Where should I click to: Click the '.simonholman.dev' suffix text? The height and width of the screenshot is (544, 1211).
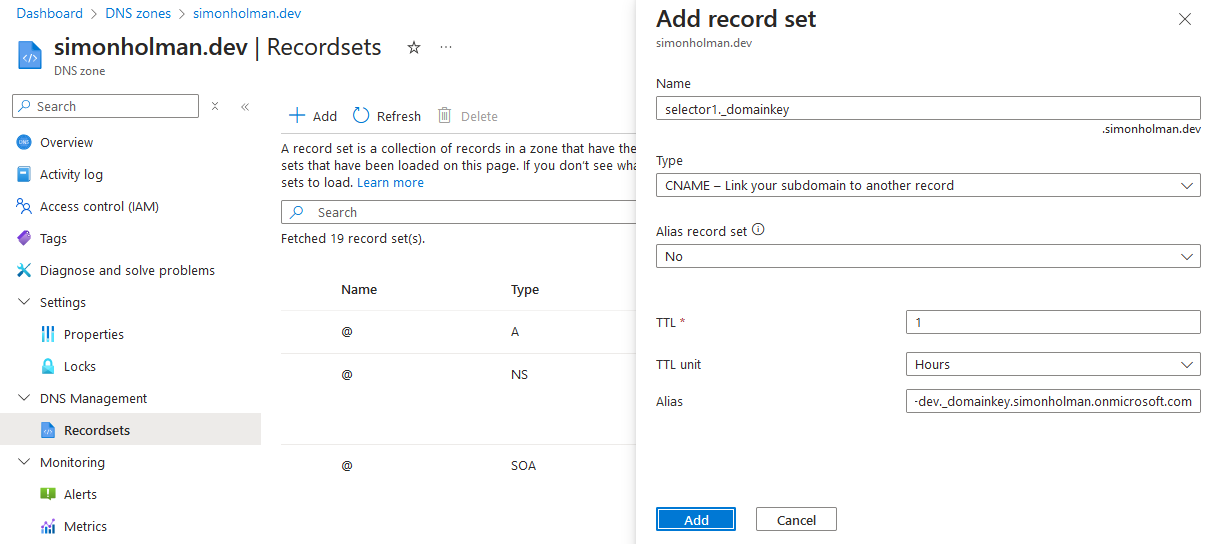click(1151, 129)
